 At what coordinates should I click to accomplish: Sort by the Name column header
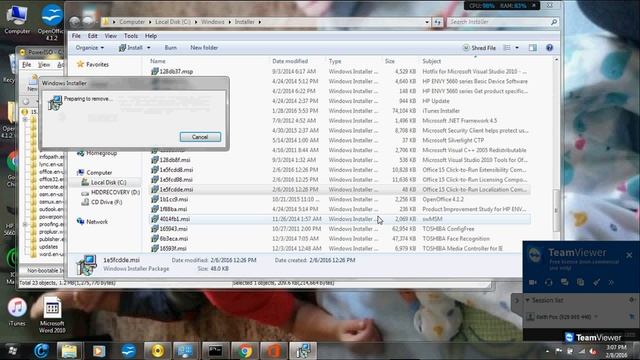click(x=158, y=61)
